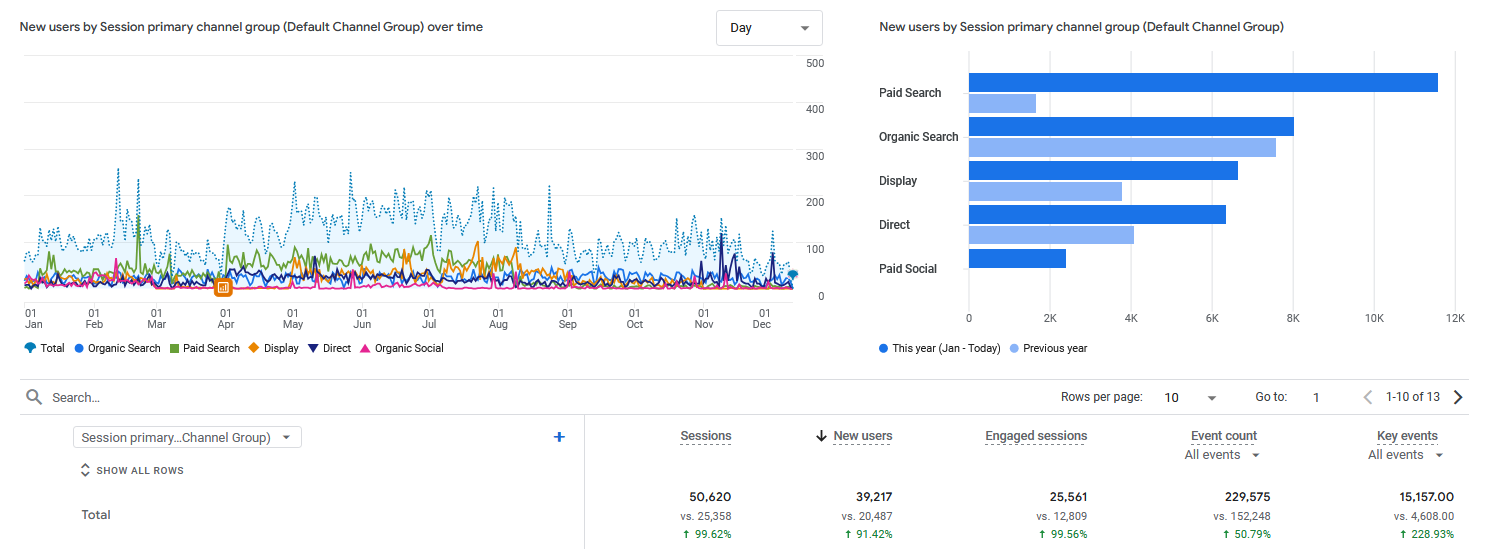Click the plus icon to add dimension

point(559,437)
